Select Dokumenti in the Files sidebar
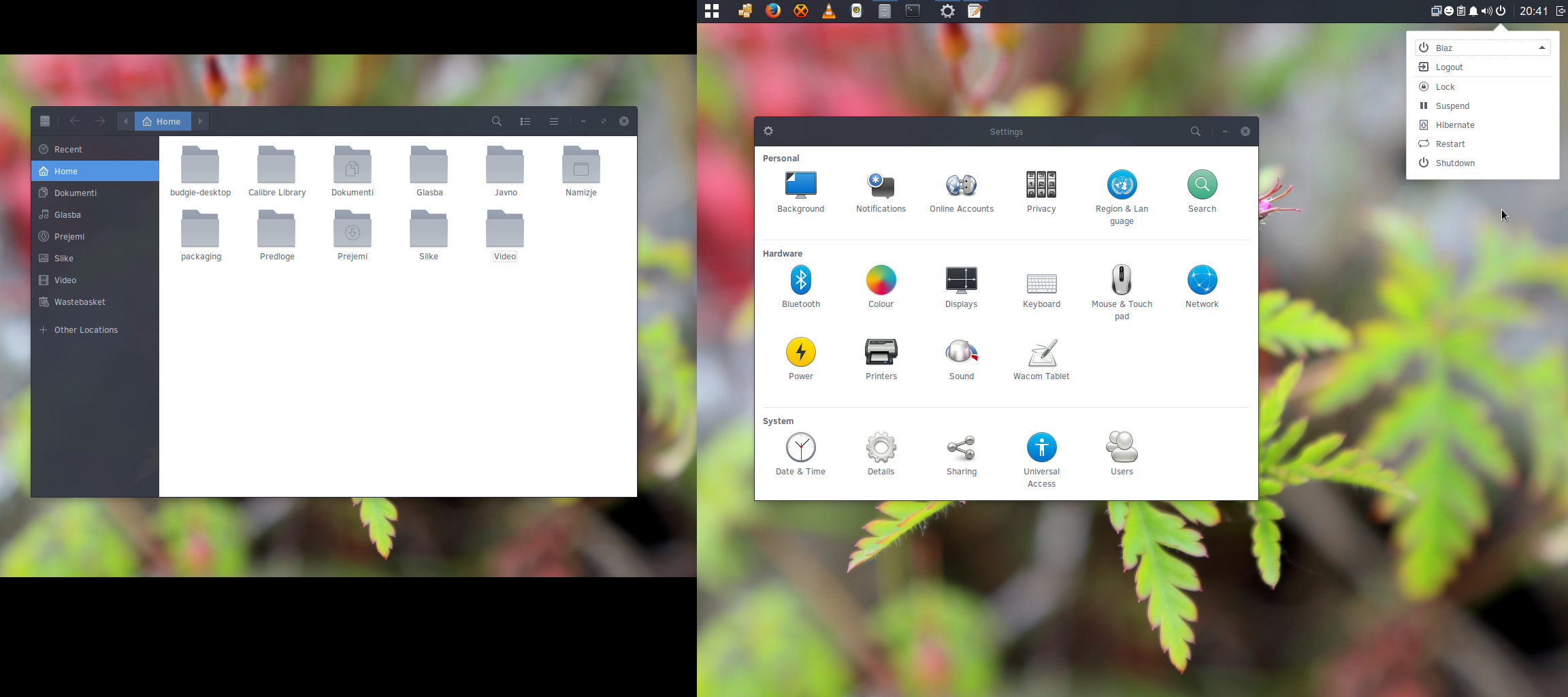 tap(95, 193)
